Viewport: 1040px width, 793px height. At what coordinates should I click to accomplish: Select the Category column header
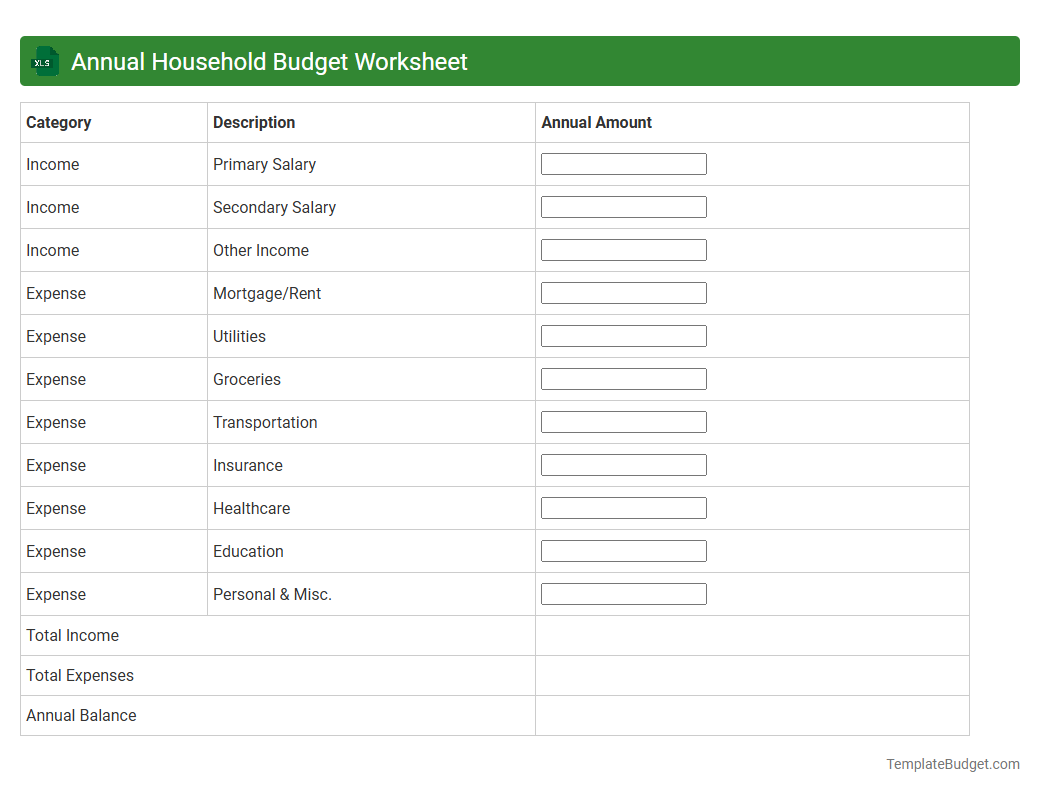pyautogui.click(x=59, y=122)
